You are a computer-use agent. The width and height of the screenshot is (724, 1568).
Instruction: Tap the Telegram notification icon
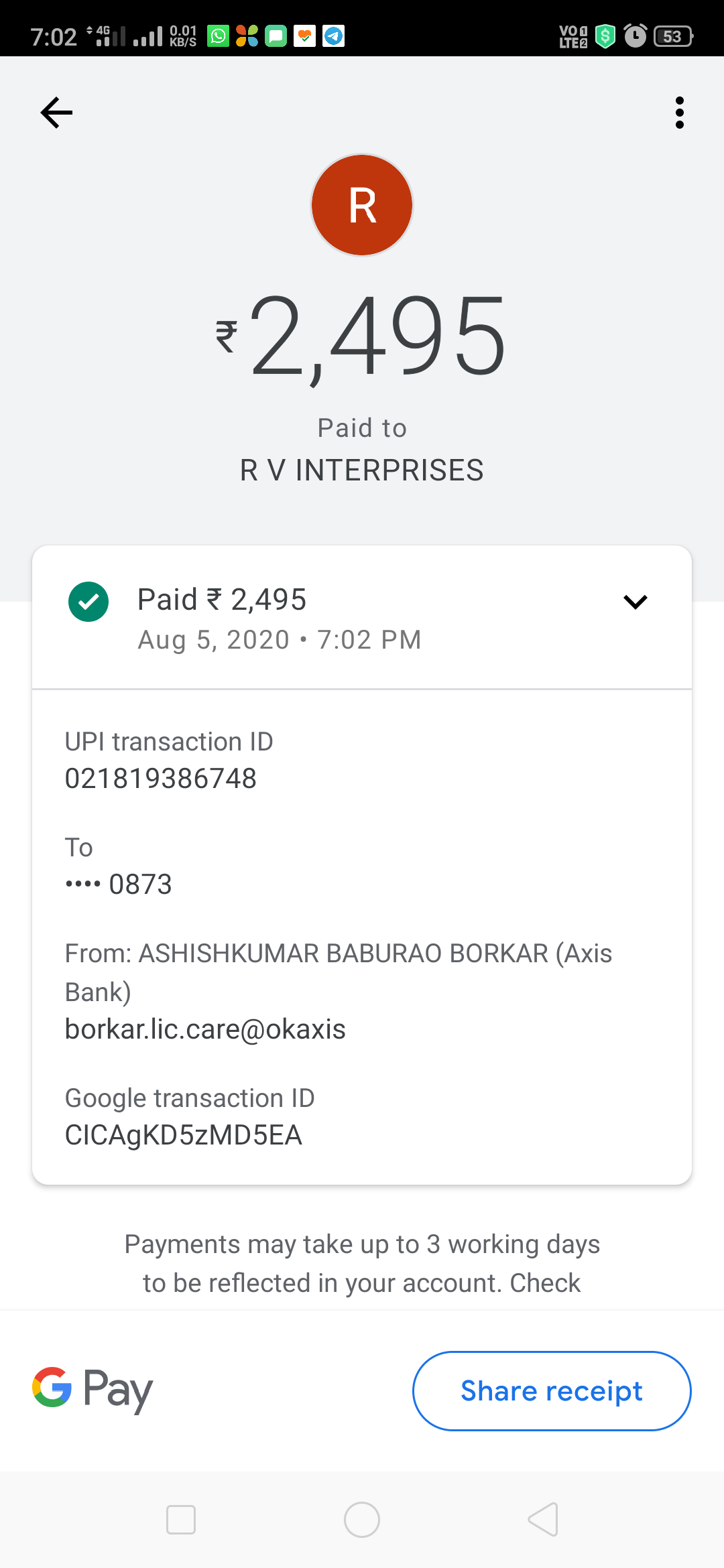tap(334, 36)
